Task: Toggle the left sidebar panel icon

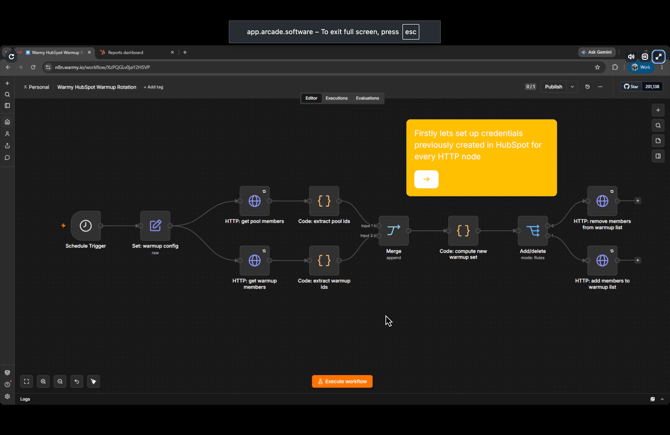Action: pyautogui.click(x=7, y=106)
